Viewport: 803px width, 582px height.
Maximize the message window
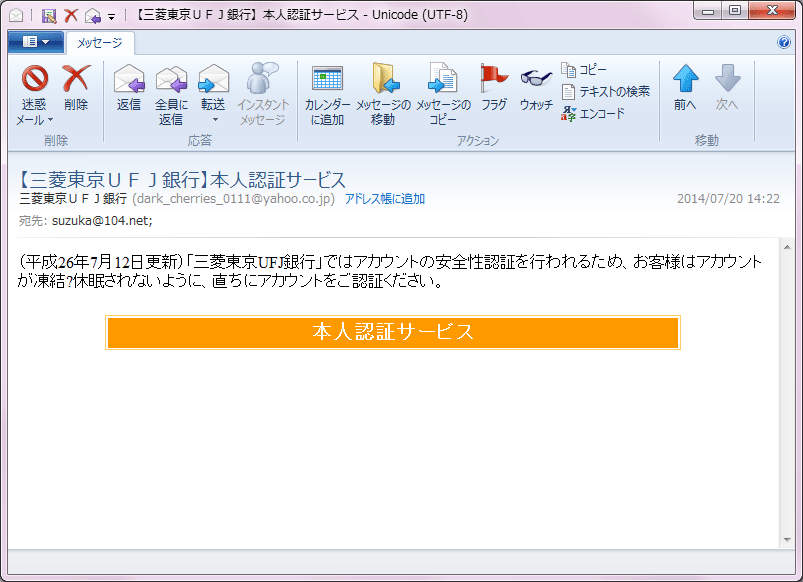click(x=735, y=11)
